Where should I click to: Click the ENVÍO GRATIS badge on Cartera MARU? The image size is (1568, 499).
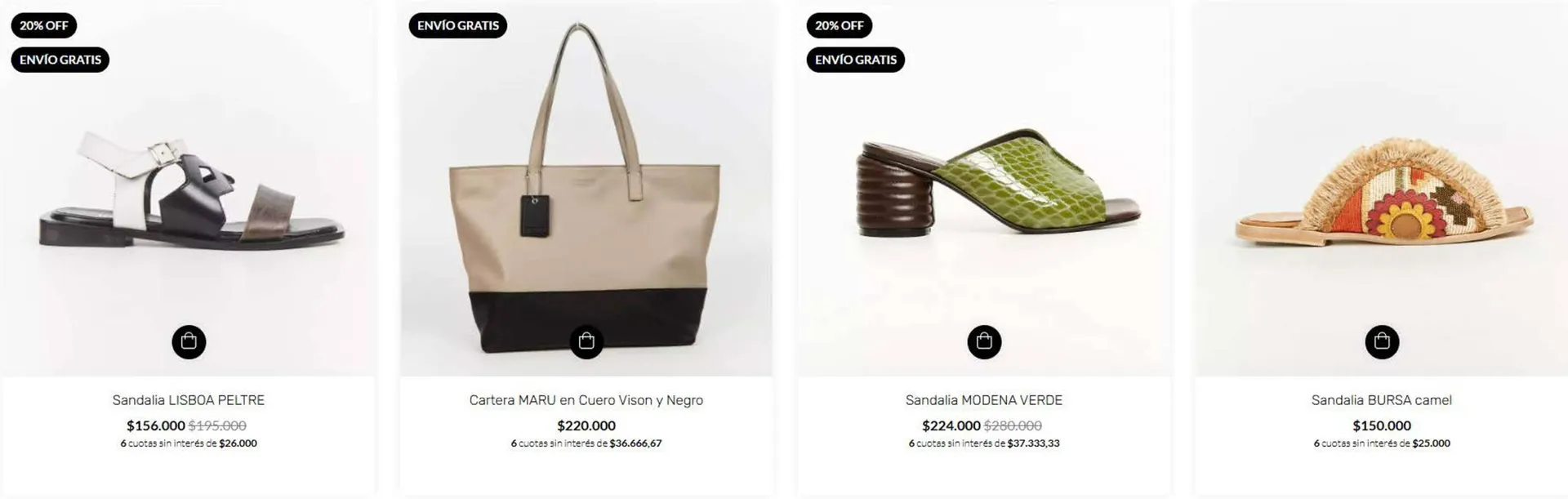click(458, 25)
